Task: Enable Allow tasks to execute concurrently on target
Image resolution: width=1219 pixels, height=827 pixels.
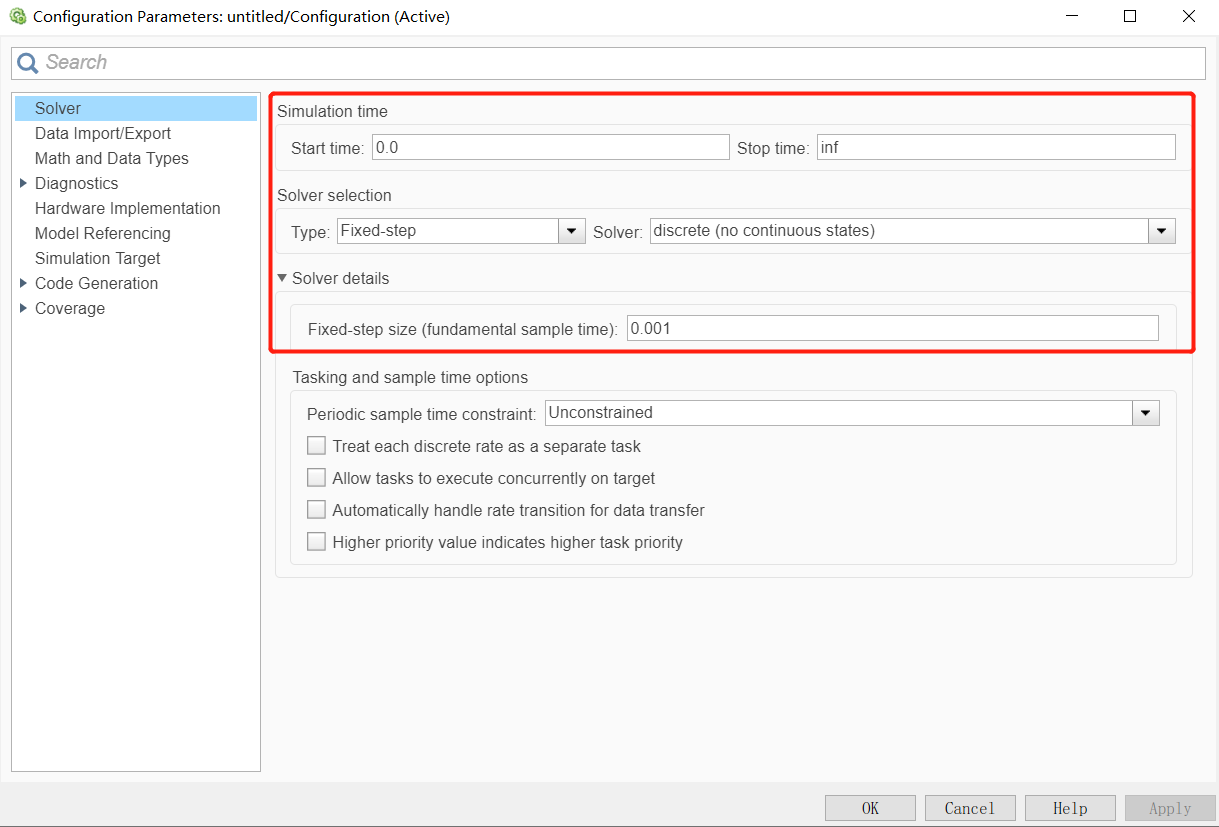Action: (316, 478)
